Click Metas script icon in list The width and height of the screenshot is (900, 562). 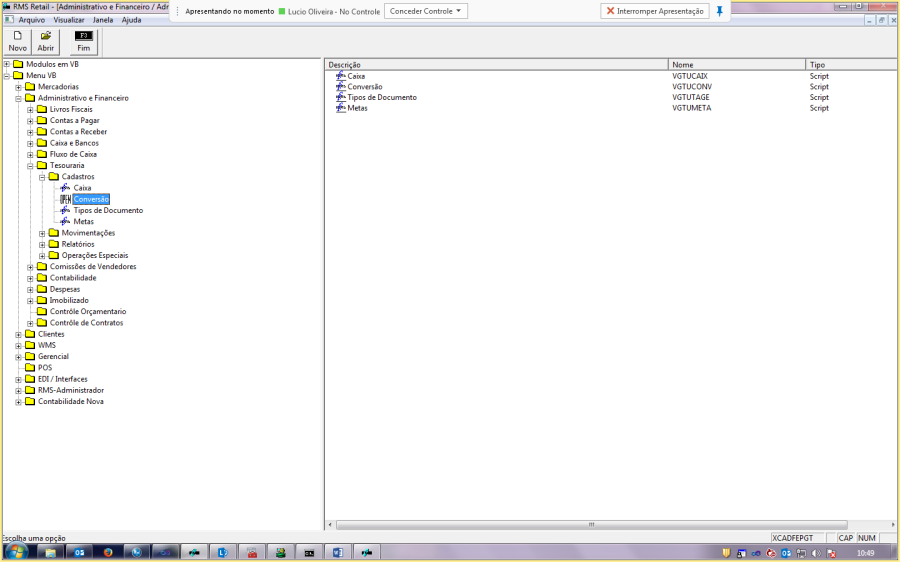(x=340, y=108)
